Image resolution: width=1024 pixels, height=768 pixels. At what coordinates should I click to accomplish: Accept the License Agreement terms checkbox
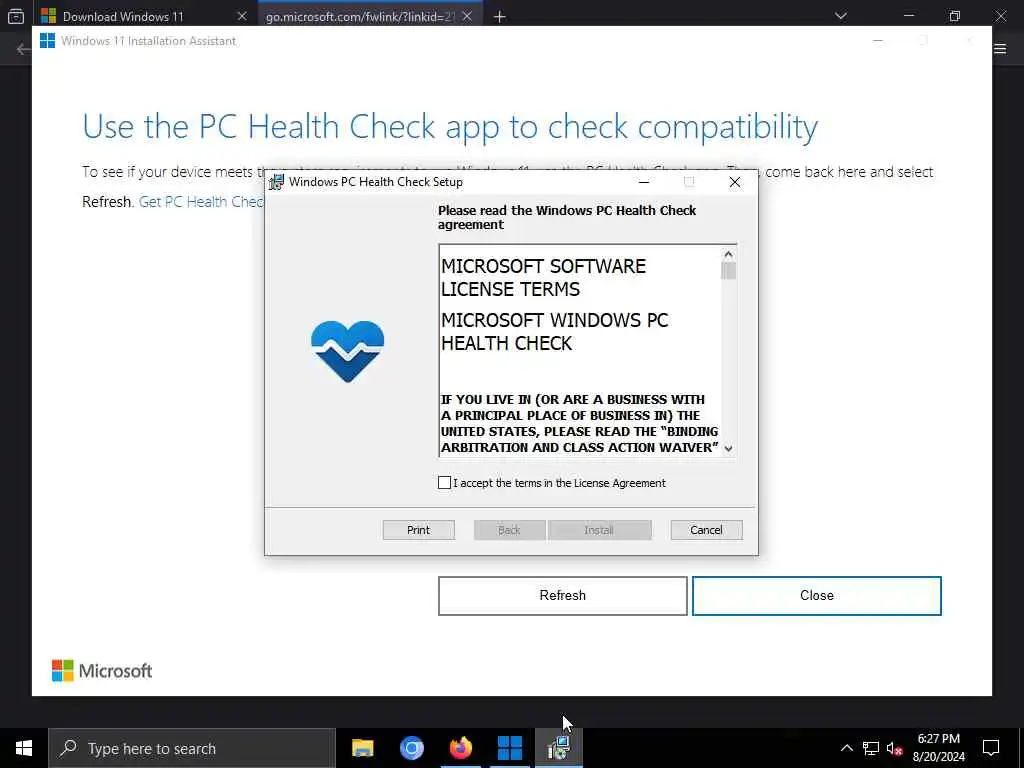tap(444, 483)
